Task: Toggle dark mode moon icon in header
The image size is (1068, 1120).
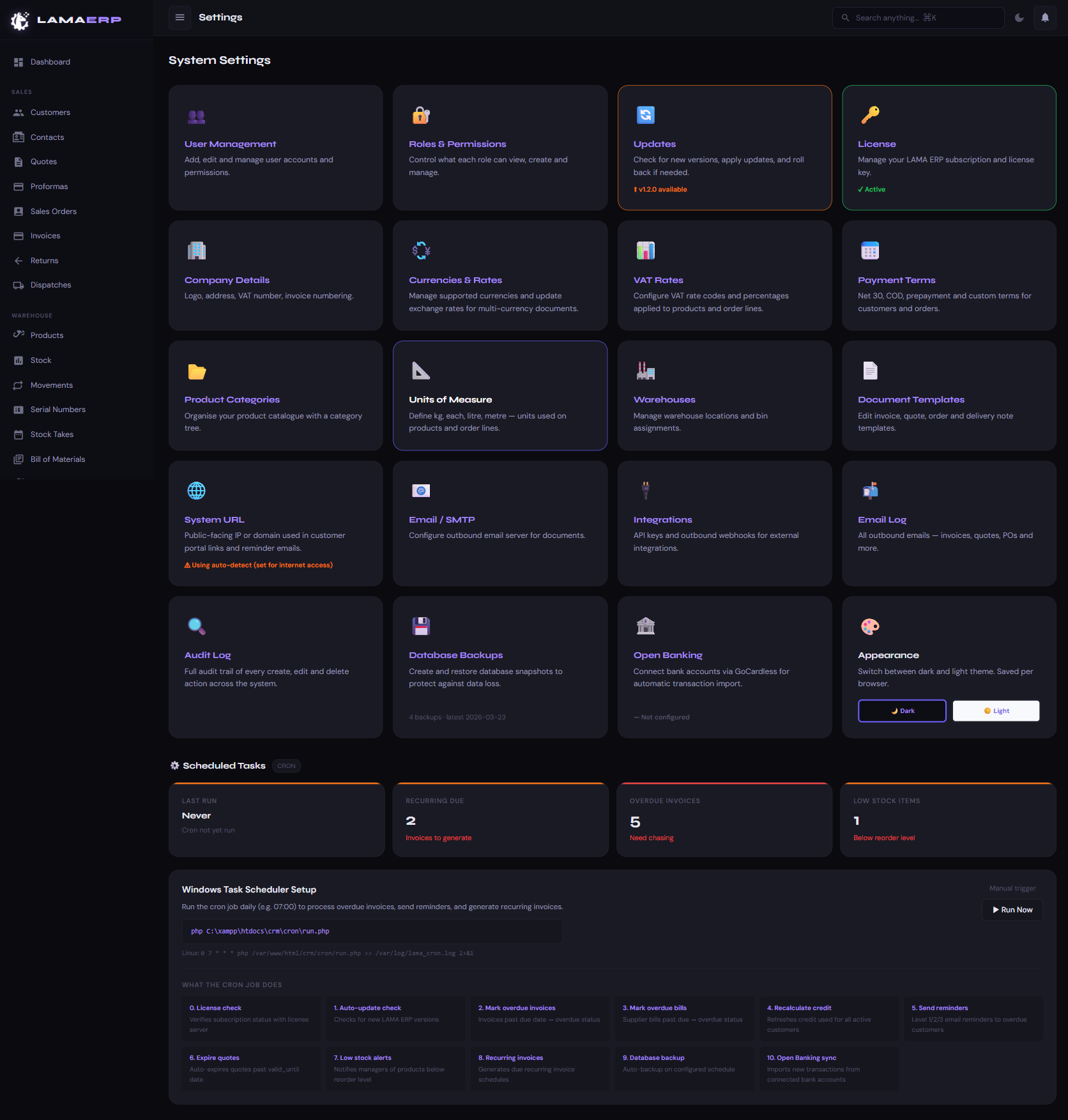Action: 1019,18
